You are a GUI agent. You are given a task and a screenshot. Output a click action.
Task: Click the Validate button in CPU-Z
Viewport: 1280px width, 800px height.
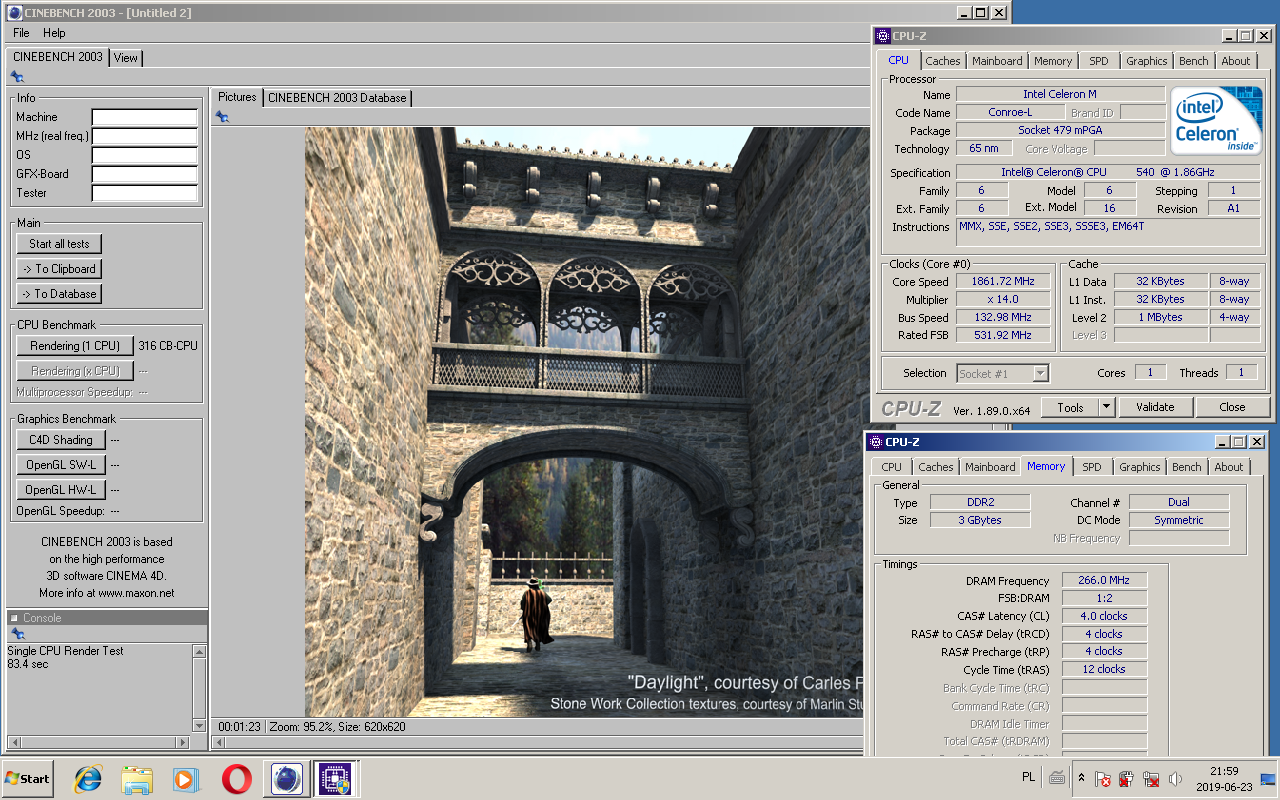coord(1155,407)
